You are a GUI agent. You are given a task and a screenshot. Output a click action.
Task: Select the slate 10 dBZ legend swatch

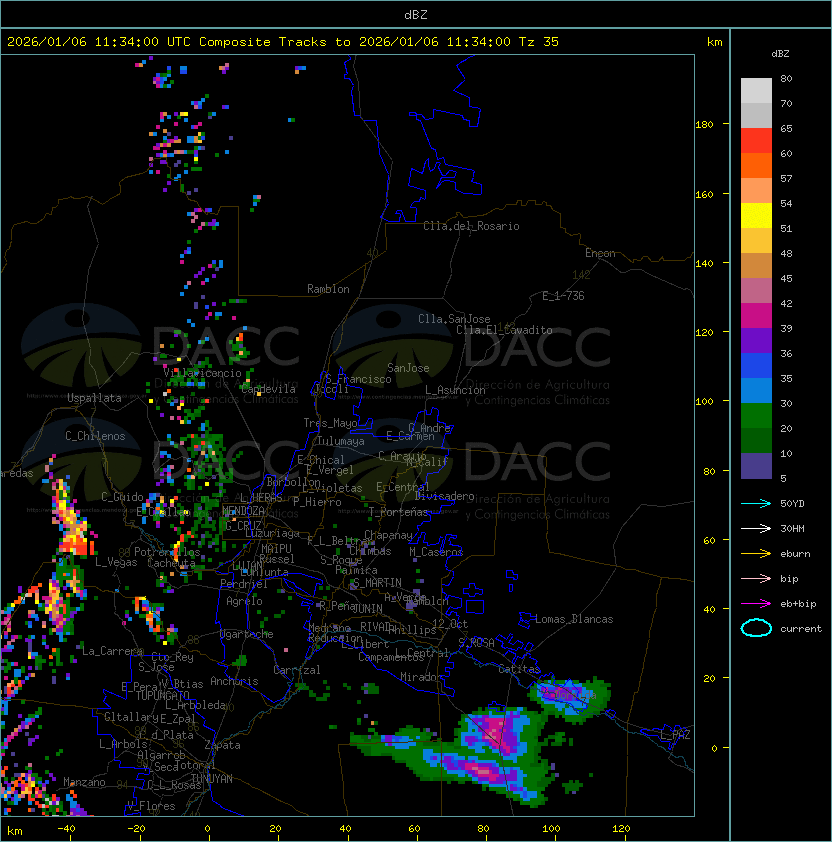pos(756,466)
